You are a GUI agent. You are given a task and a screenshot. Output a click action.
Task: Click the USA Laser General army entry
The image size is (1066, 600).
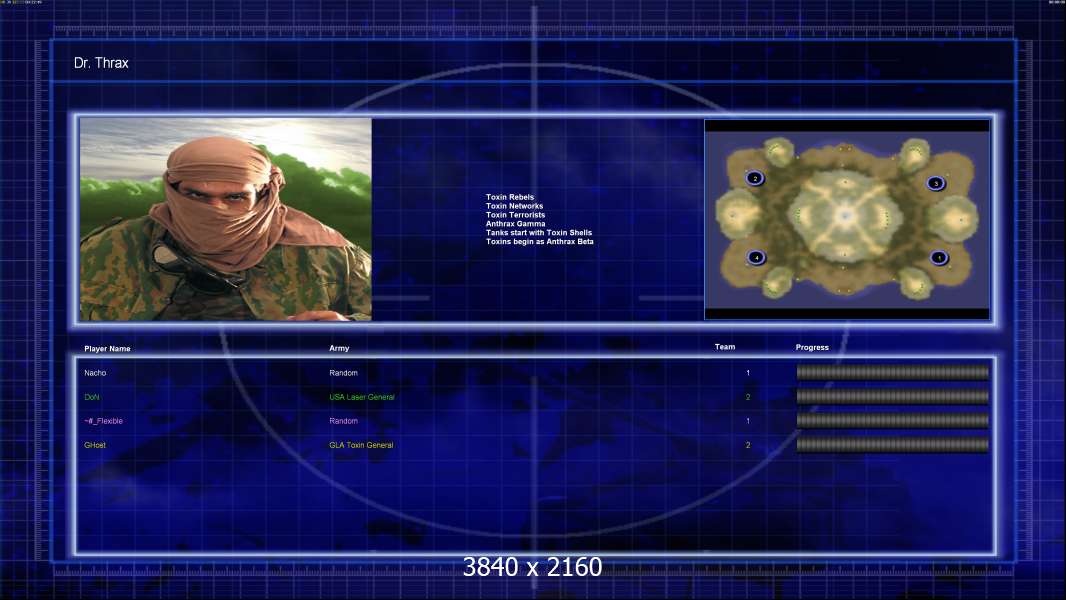pos(362,397)
